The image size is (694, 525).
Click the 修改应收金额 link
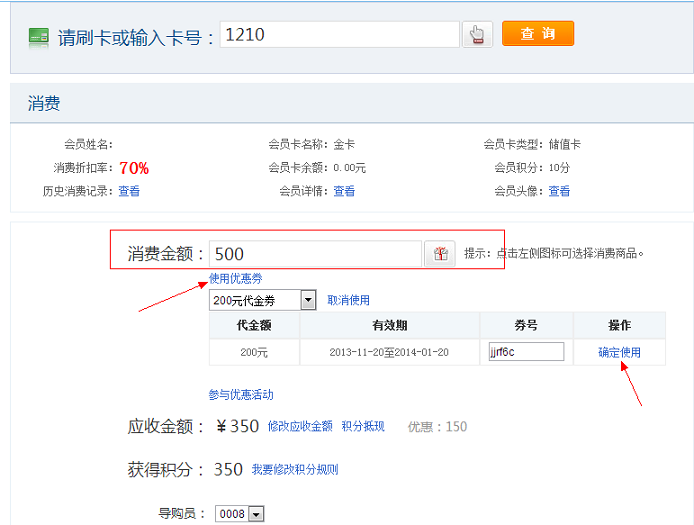pos(300,426)
